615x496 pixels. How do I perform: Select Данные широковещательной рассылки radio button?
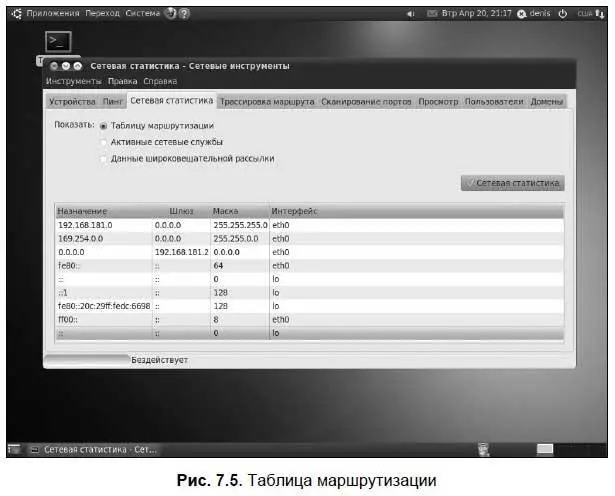pyautogui.click(x=104, y=159)
